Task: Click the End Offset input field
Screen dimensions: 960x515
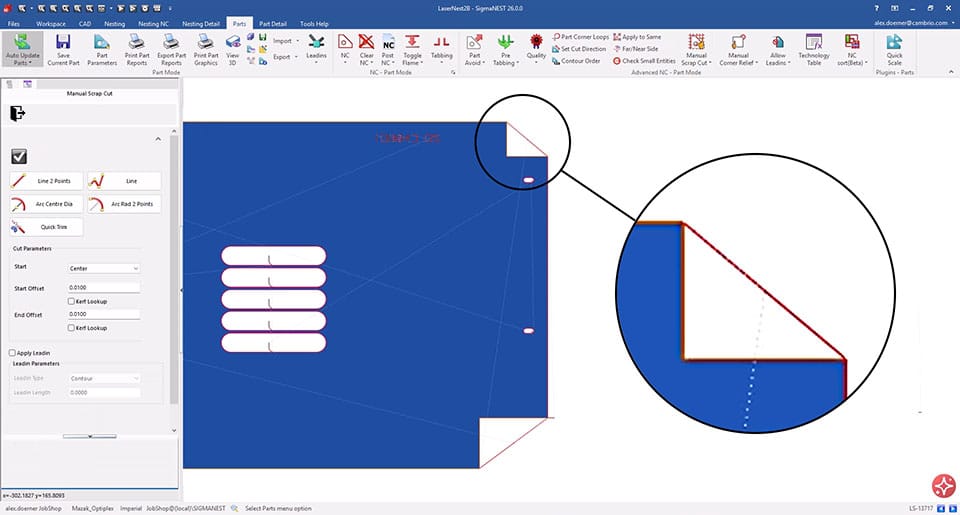Action: click(104, 314)
